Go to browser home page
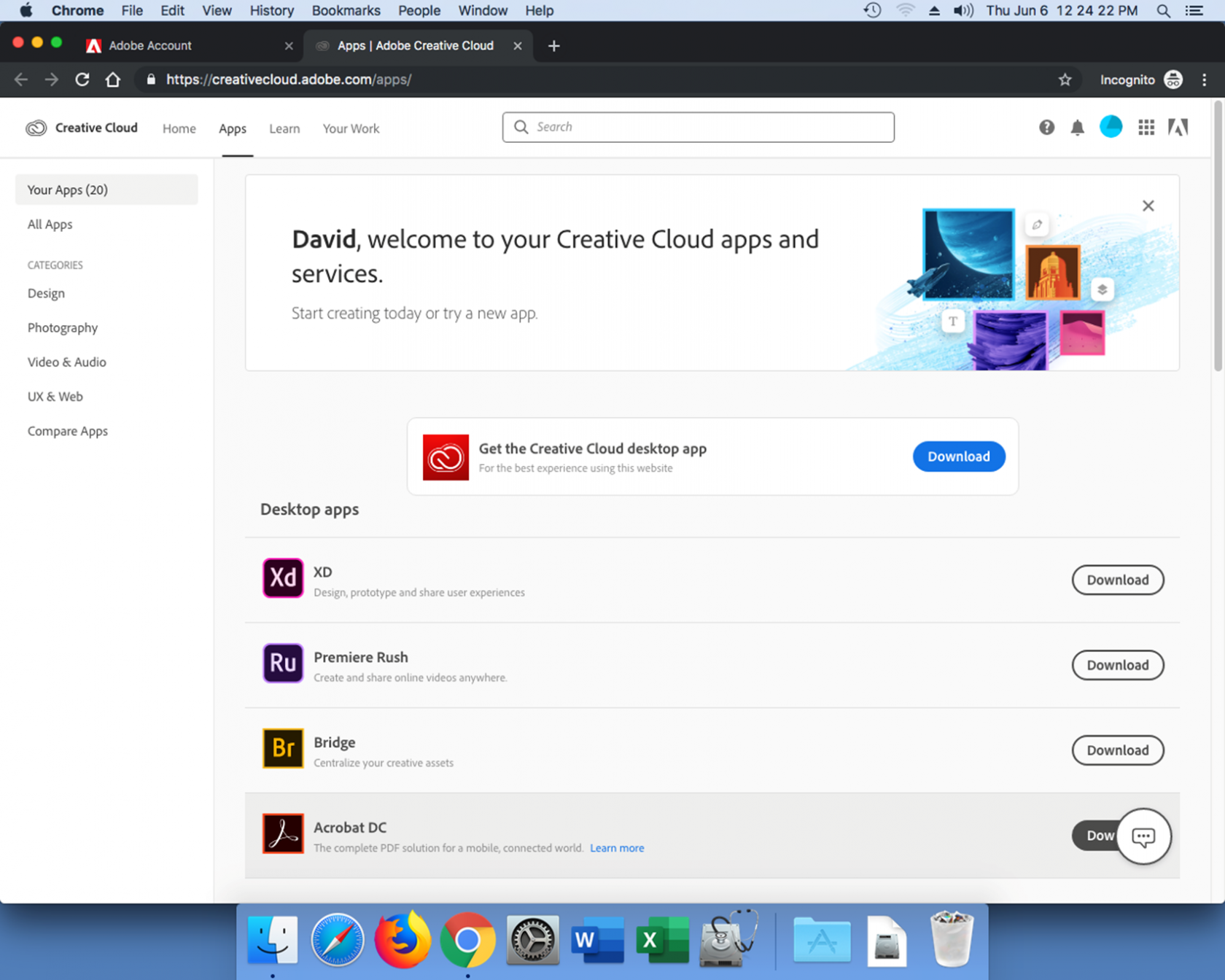Viewport: 1225px width, 980px height. 112,79
